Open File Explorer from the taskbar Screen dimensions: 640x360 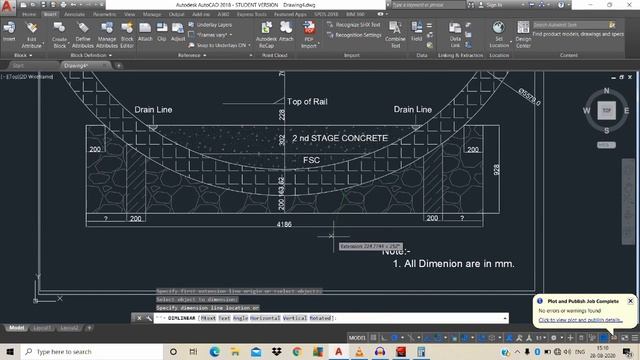pyautogui.click(x=235, y=351)
